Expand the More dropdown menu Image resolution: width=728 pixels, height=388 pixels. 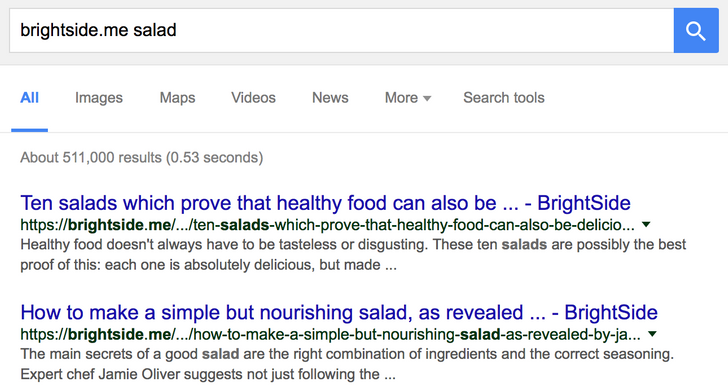[x=408, y=98]
